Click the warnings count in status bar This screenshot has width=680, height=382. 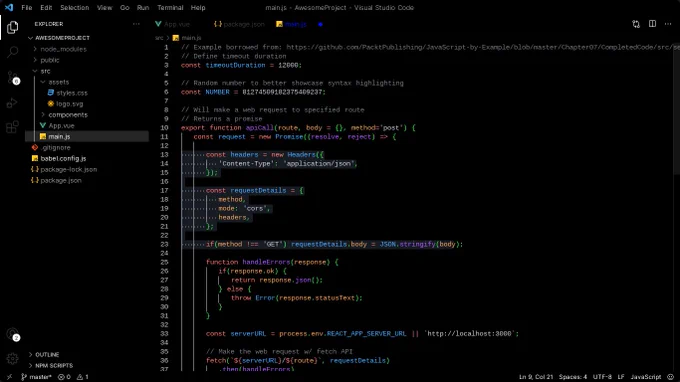click(x=82, y=377)
